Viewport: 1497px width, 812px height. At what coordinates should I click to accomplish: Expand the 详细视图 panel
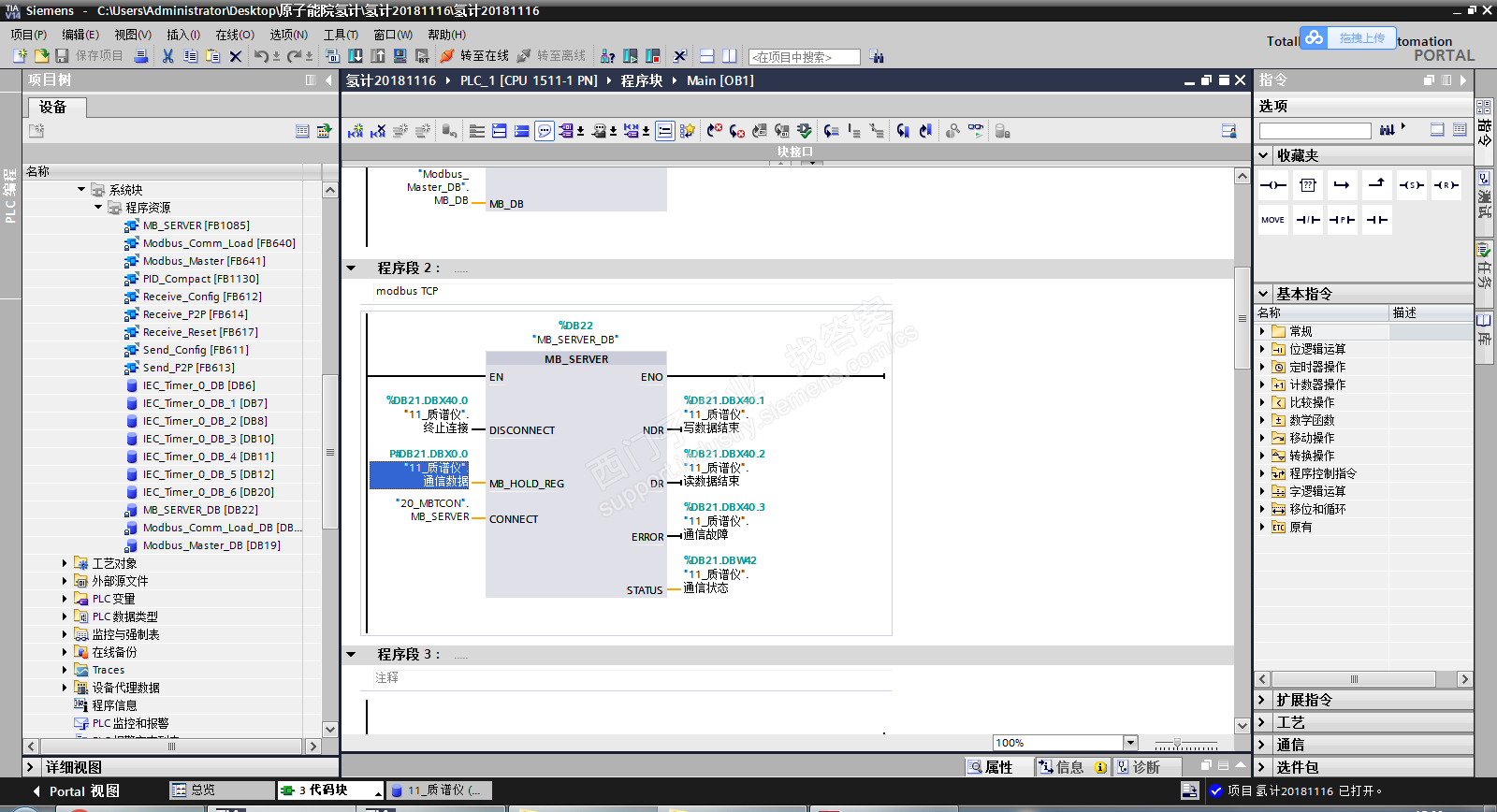coord(31,767)
